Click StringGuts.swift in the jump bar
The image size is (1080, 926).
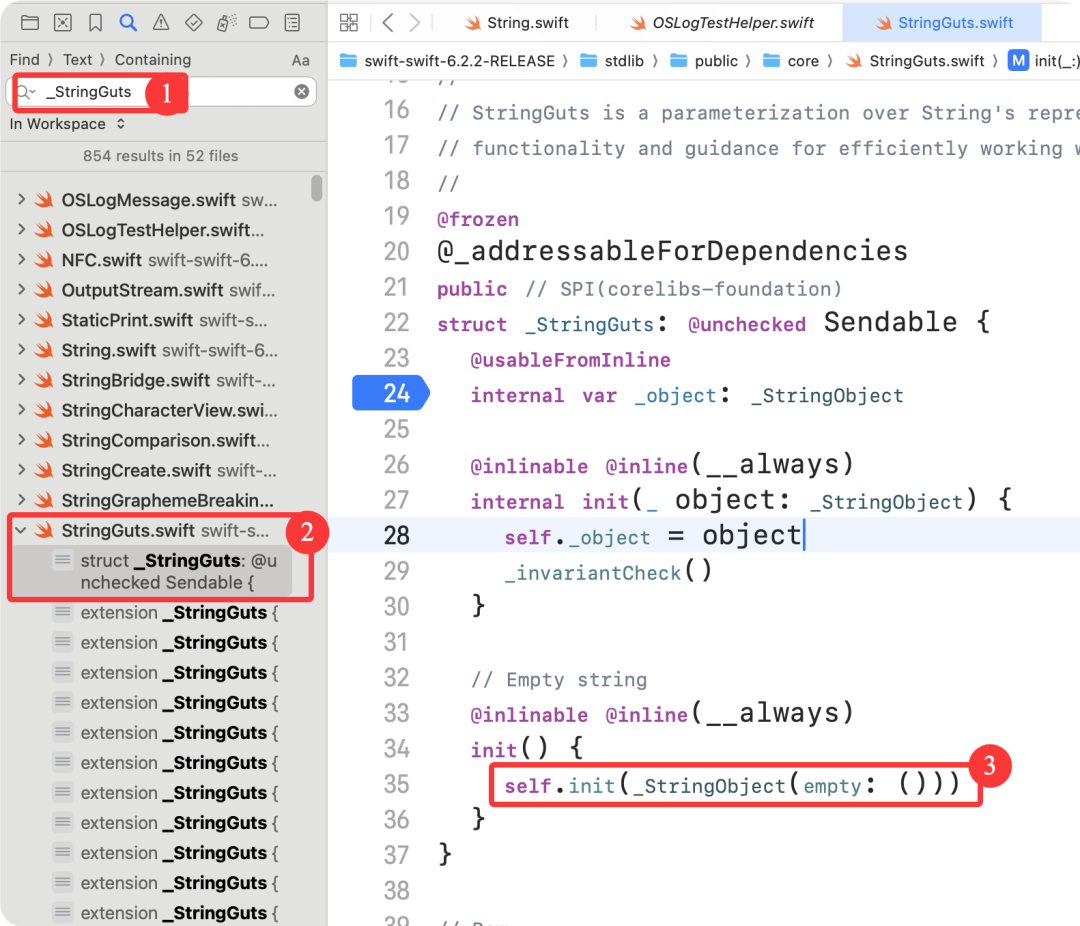(x=915, y=61)
